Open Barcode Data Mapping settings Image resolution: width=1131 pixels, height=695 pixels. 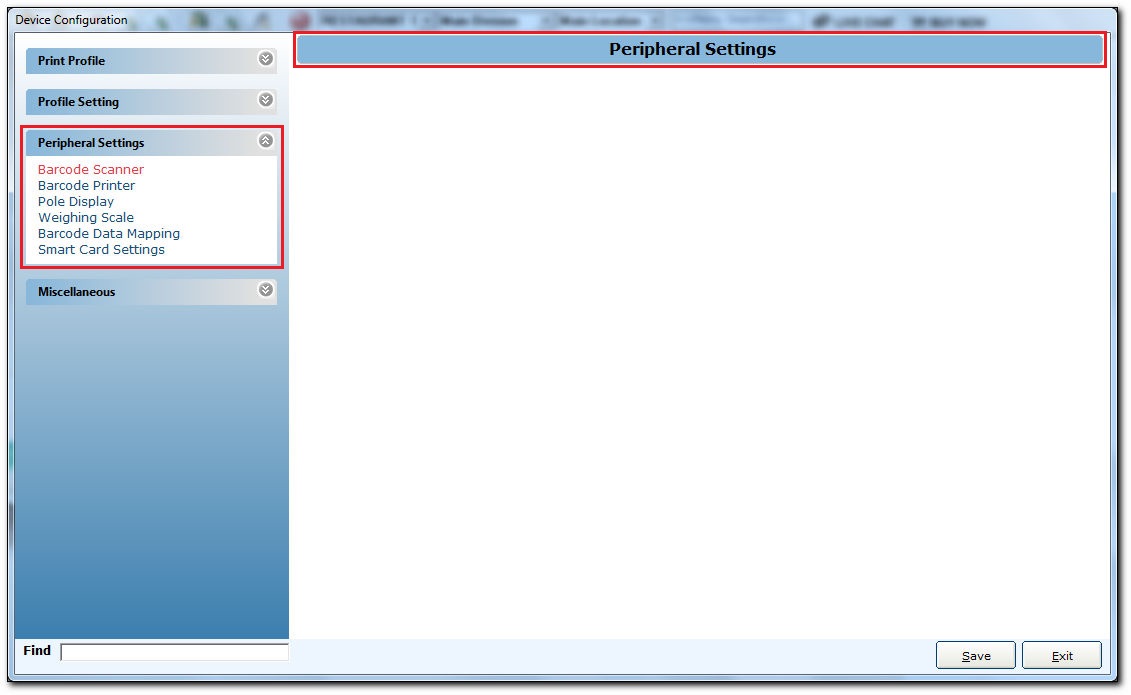[x=109, y=234]
